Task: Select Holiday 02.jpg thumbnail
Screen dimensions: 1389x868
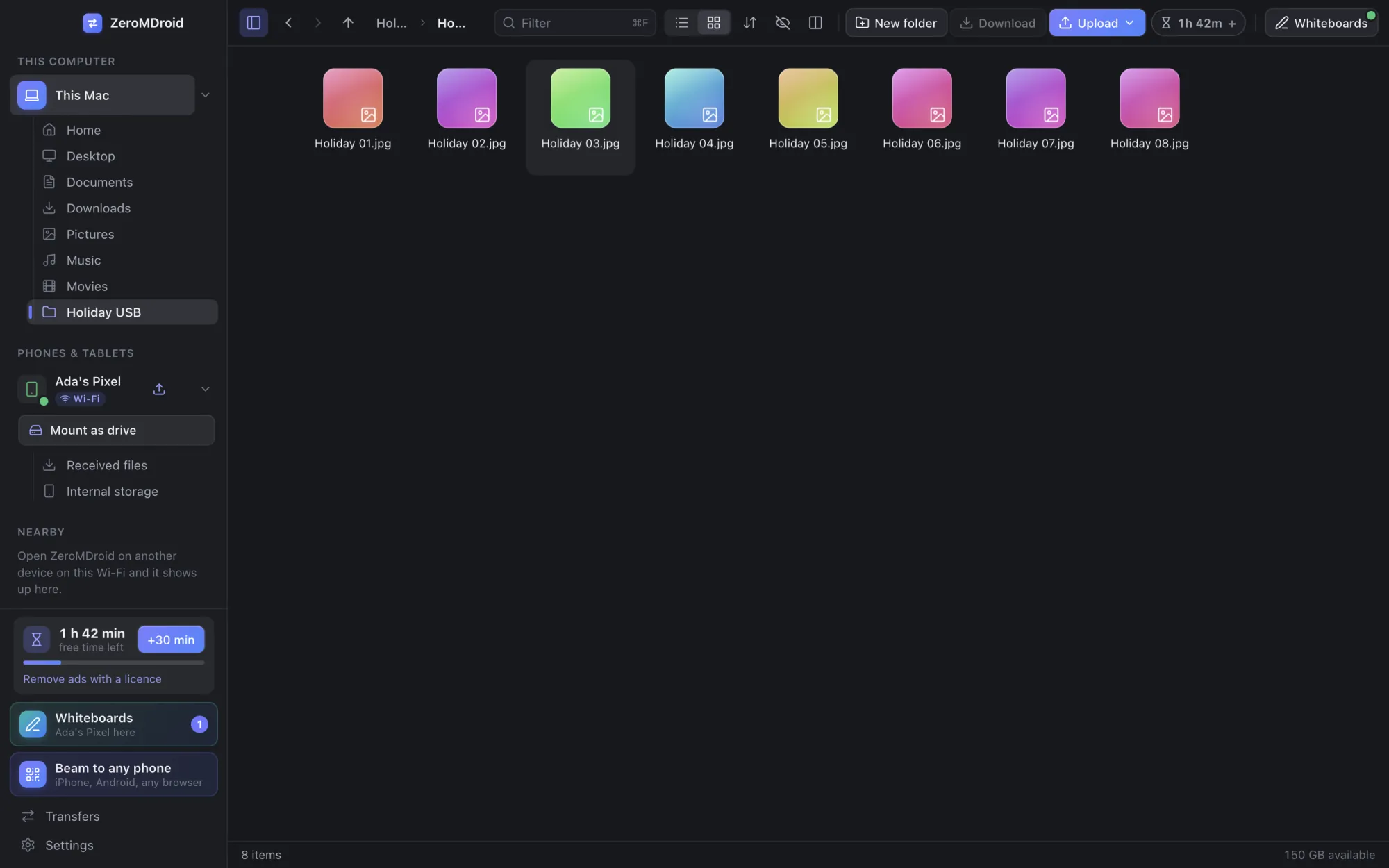Action: pos(467,99)
